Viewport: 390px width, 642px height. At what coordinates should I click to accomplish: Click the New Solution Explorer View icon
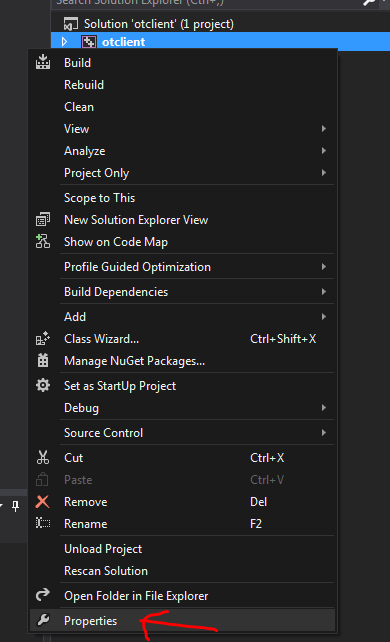(43, 219)
